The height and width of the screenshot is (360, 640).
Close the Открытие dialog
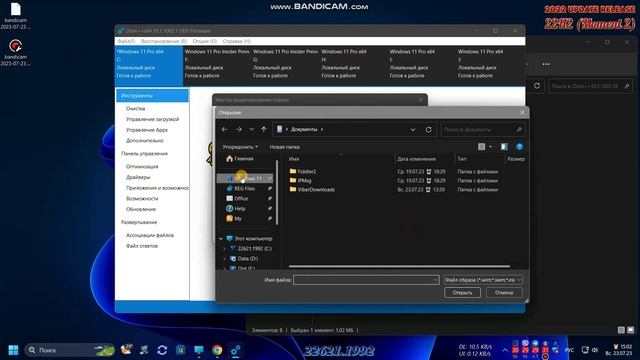click(x=522, y=113)
